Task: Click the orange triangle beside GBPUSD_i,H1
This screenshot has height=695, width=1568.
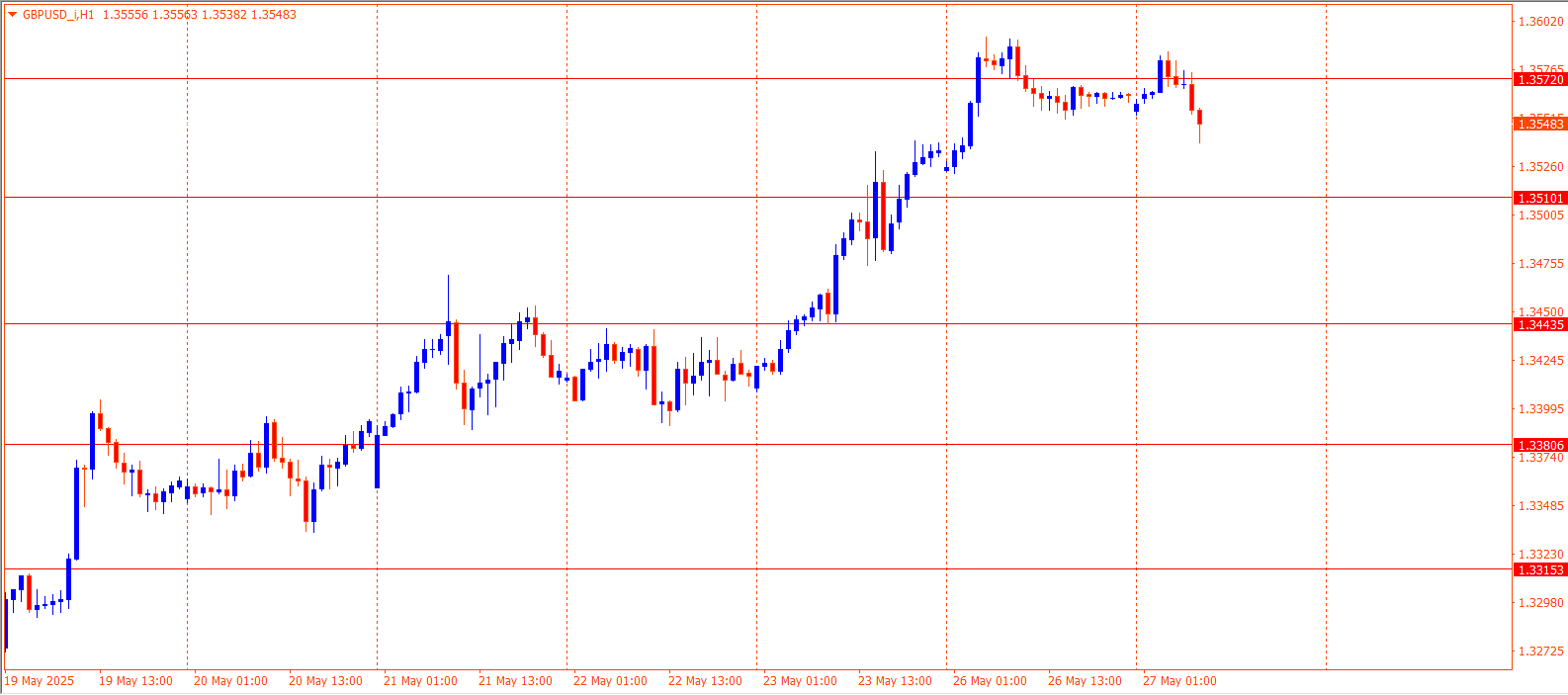Action: tap(13, 15)
